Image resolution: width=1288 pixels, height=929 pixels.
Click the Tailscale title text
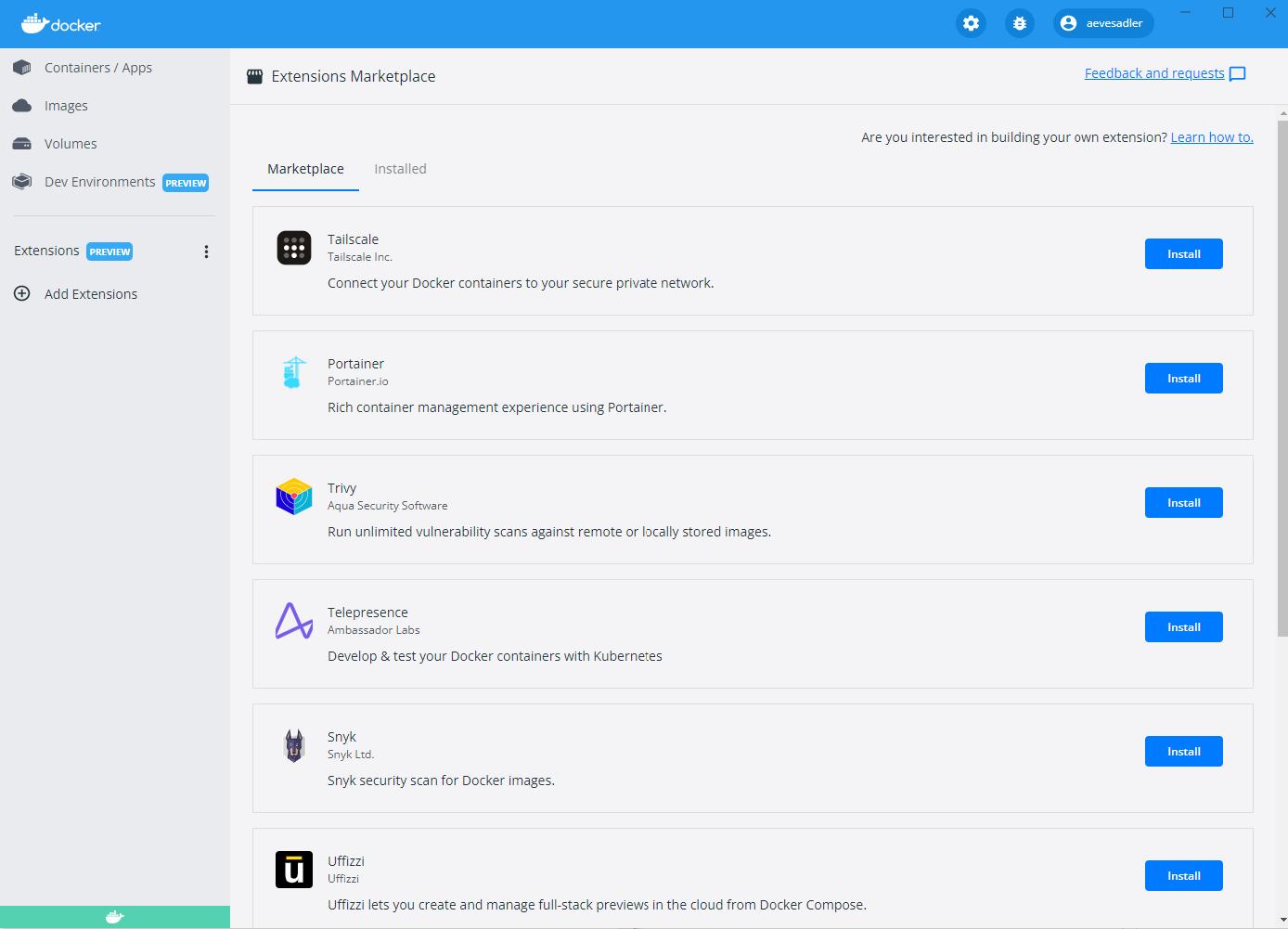point(353,239)
